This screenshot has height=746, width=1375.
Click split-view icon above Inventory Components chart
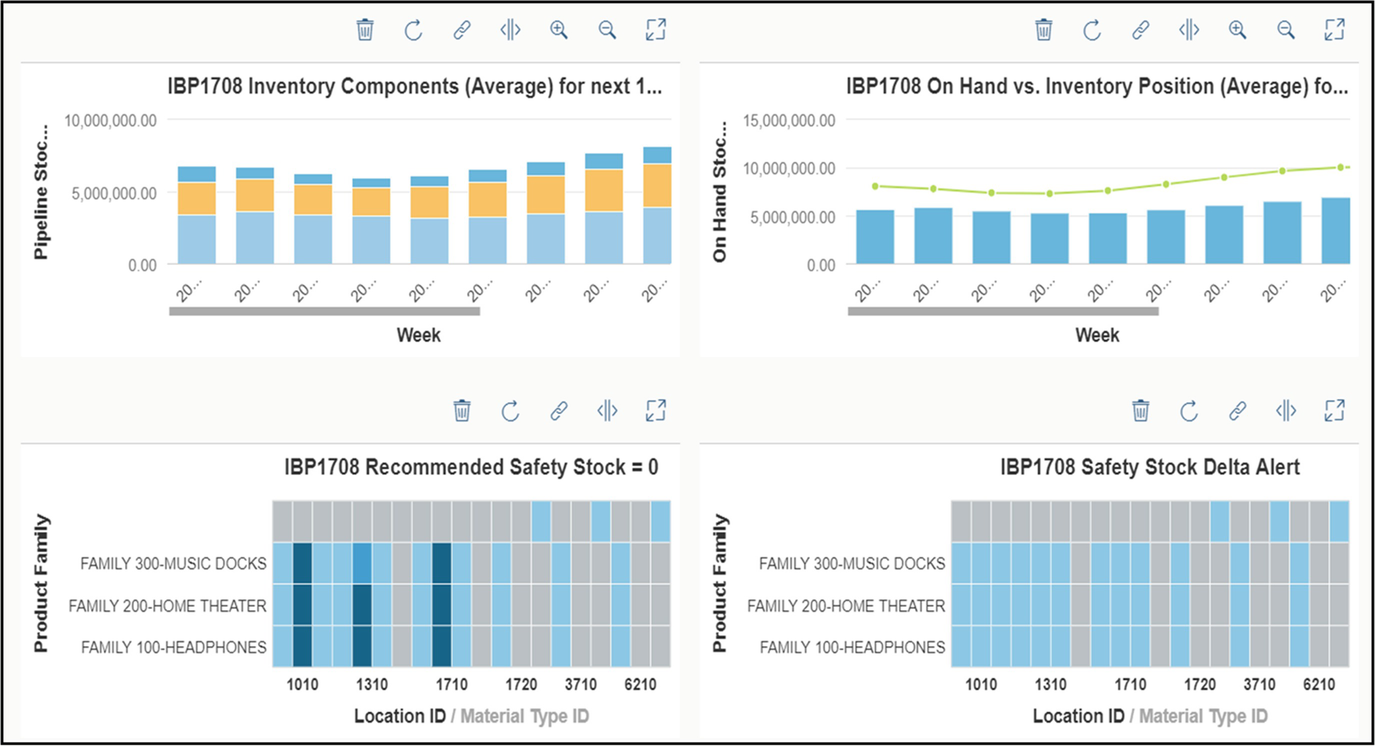tap(510, 30)
